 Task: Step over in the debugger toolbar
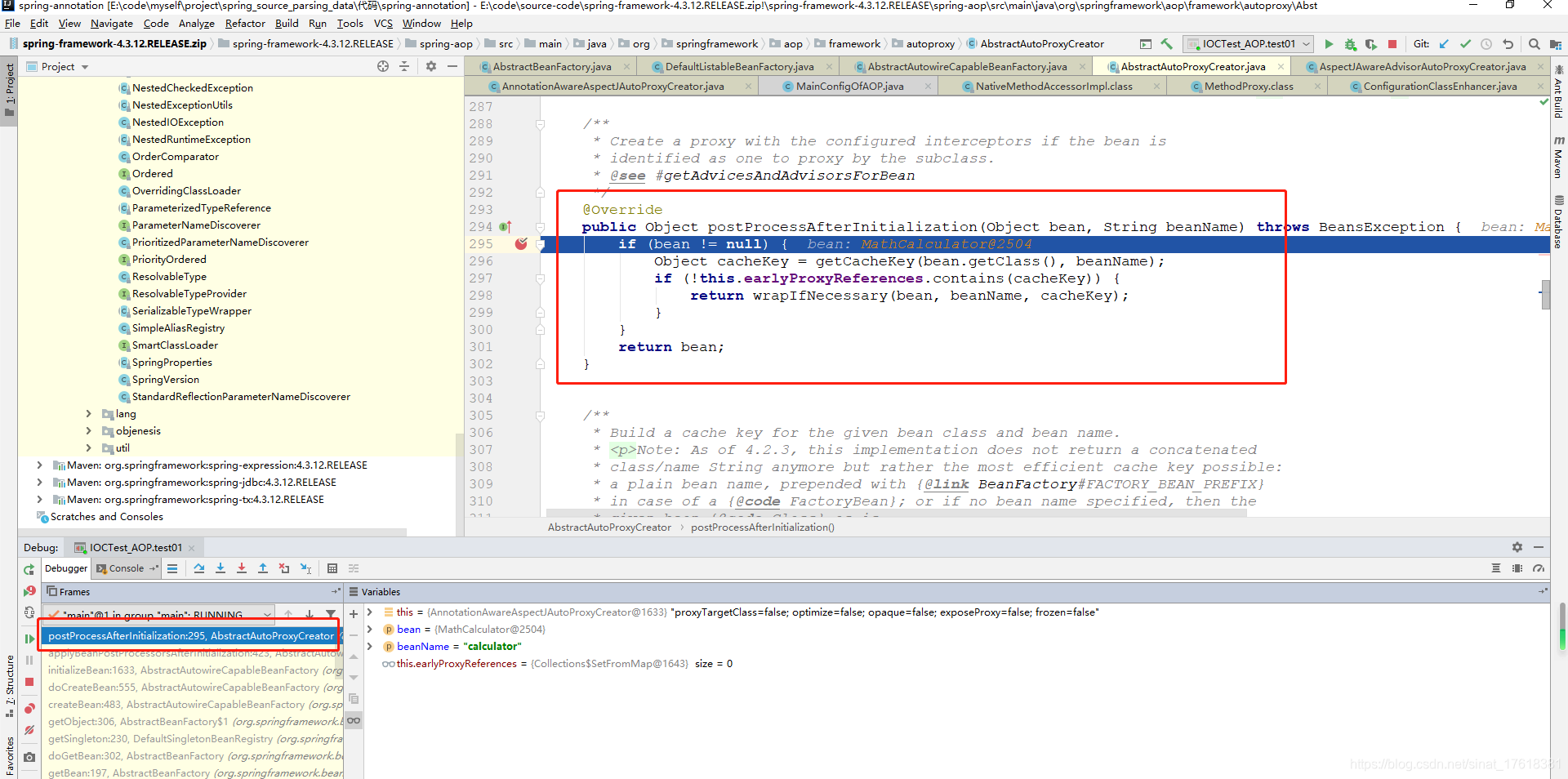(199, 568)
